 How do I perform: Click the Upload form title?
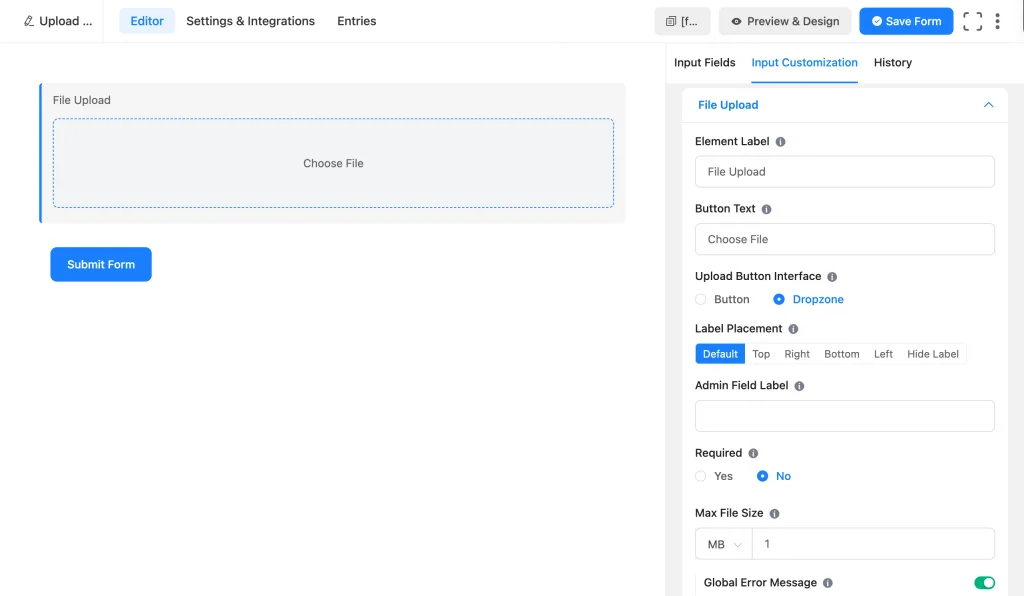click(x=65, y=21)
